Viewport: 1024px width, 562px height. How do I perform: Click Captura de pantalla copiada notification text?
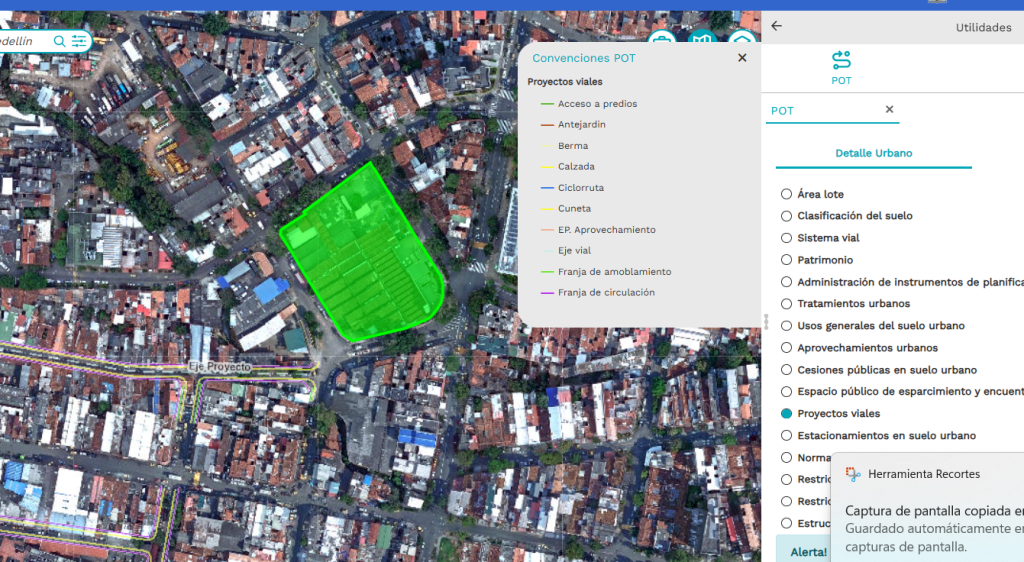click(934, 510)
